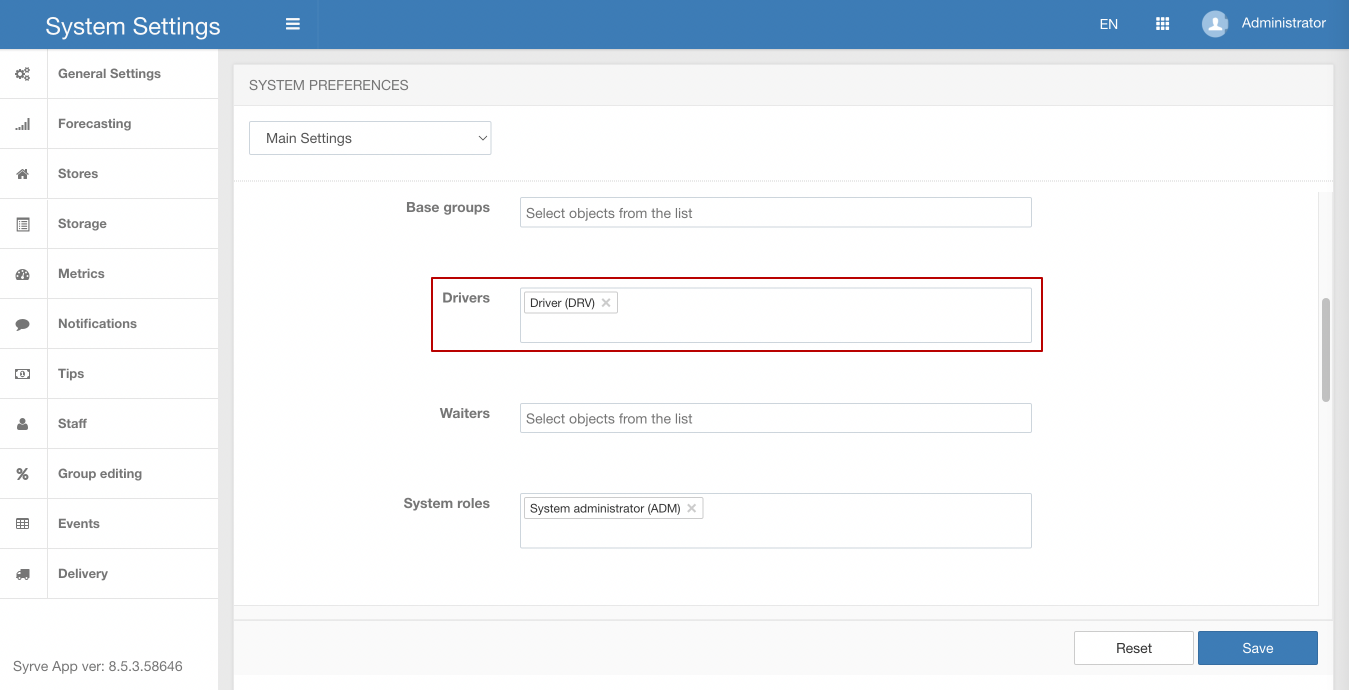The width and height of the screenshot is (1349, 690).
Task: Open the Base groups selection list
Action: (775, 213)
